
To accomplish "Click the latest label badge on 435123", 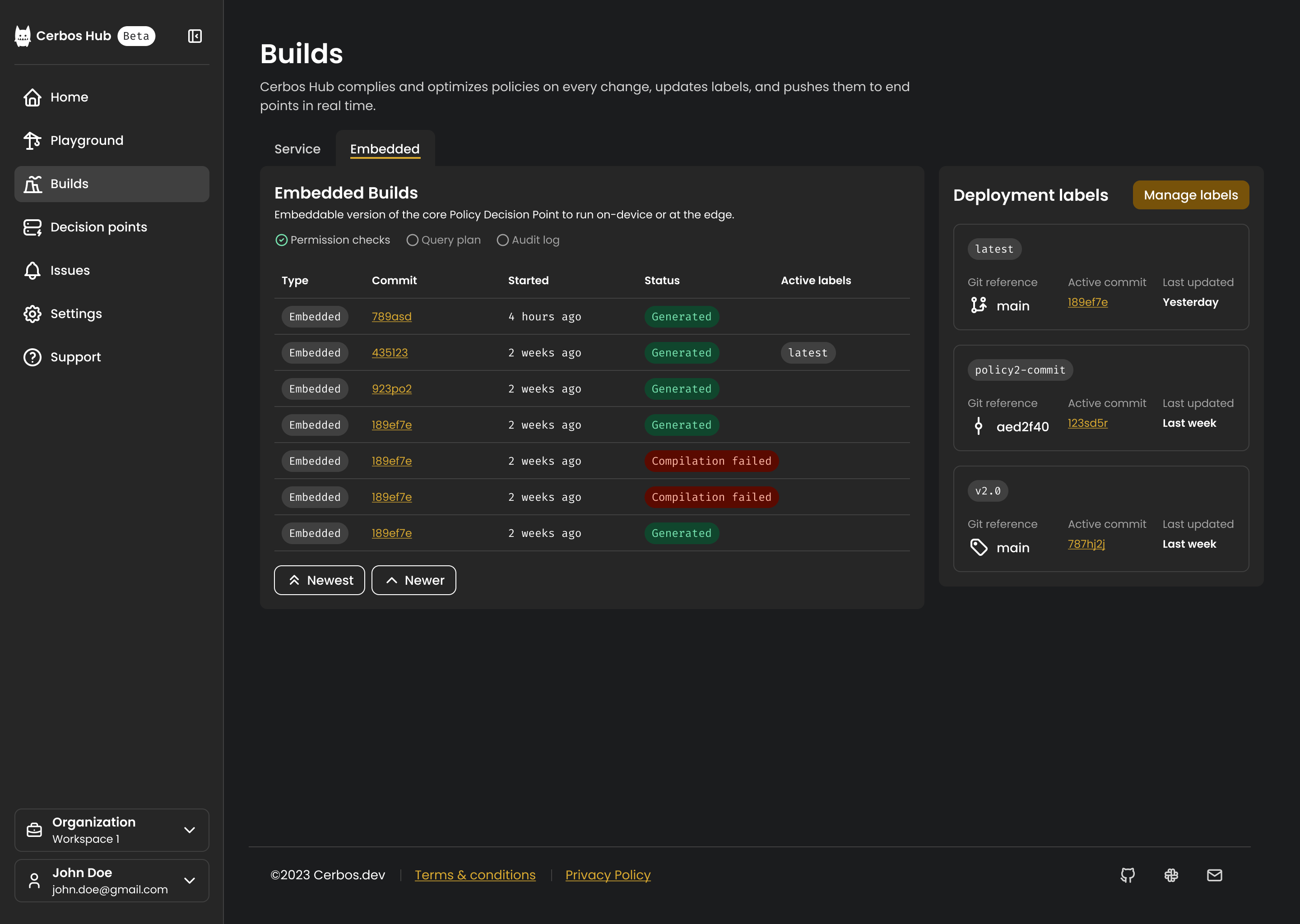I will (x=808, y=353).
